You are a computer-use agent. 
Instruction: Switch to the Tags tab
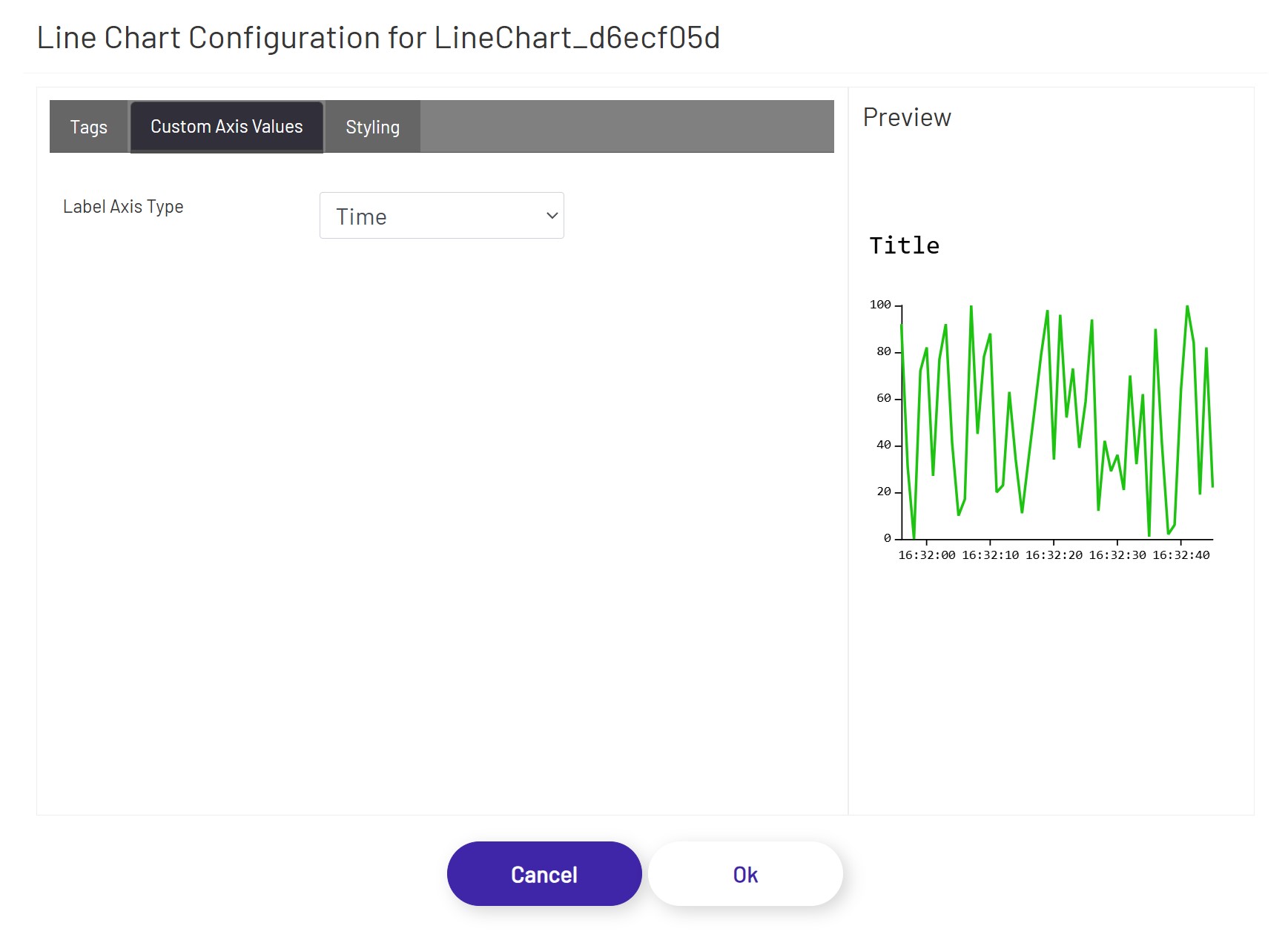point(88,126)
